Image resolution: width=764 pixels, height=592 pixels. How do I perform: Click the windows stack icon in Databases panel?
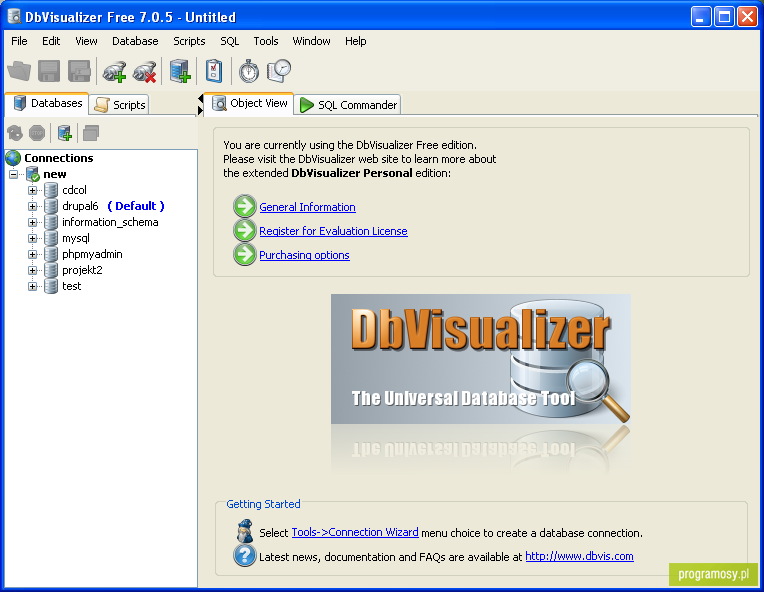[x=91, y=133]
